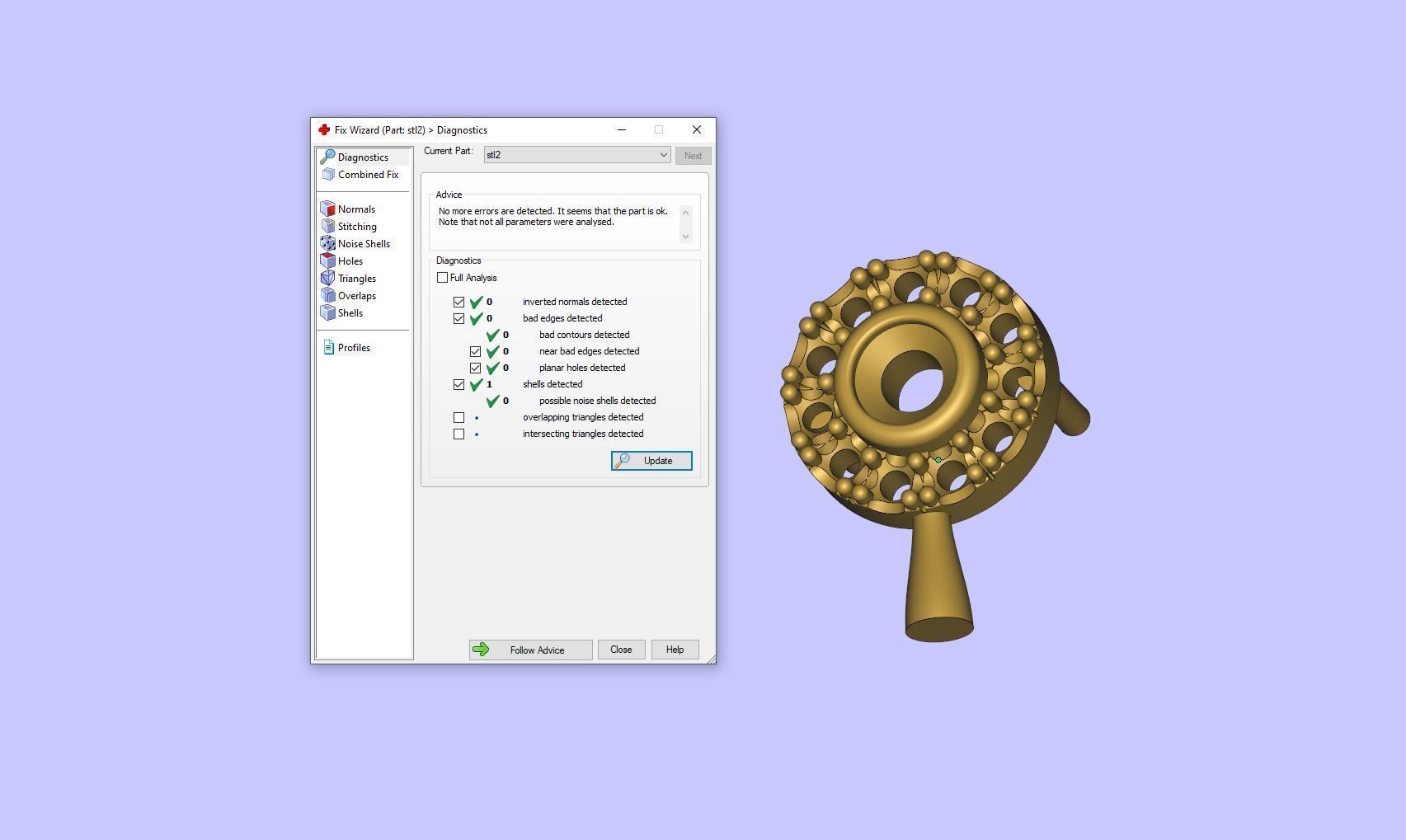Viewport: 1406px width, 840px height.
Task: Click the green checkmark for planar holes
Action: tap(492, 368)
